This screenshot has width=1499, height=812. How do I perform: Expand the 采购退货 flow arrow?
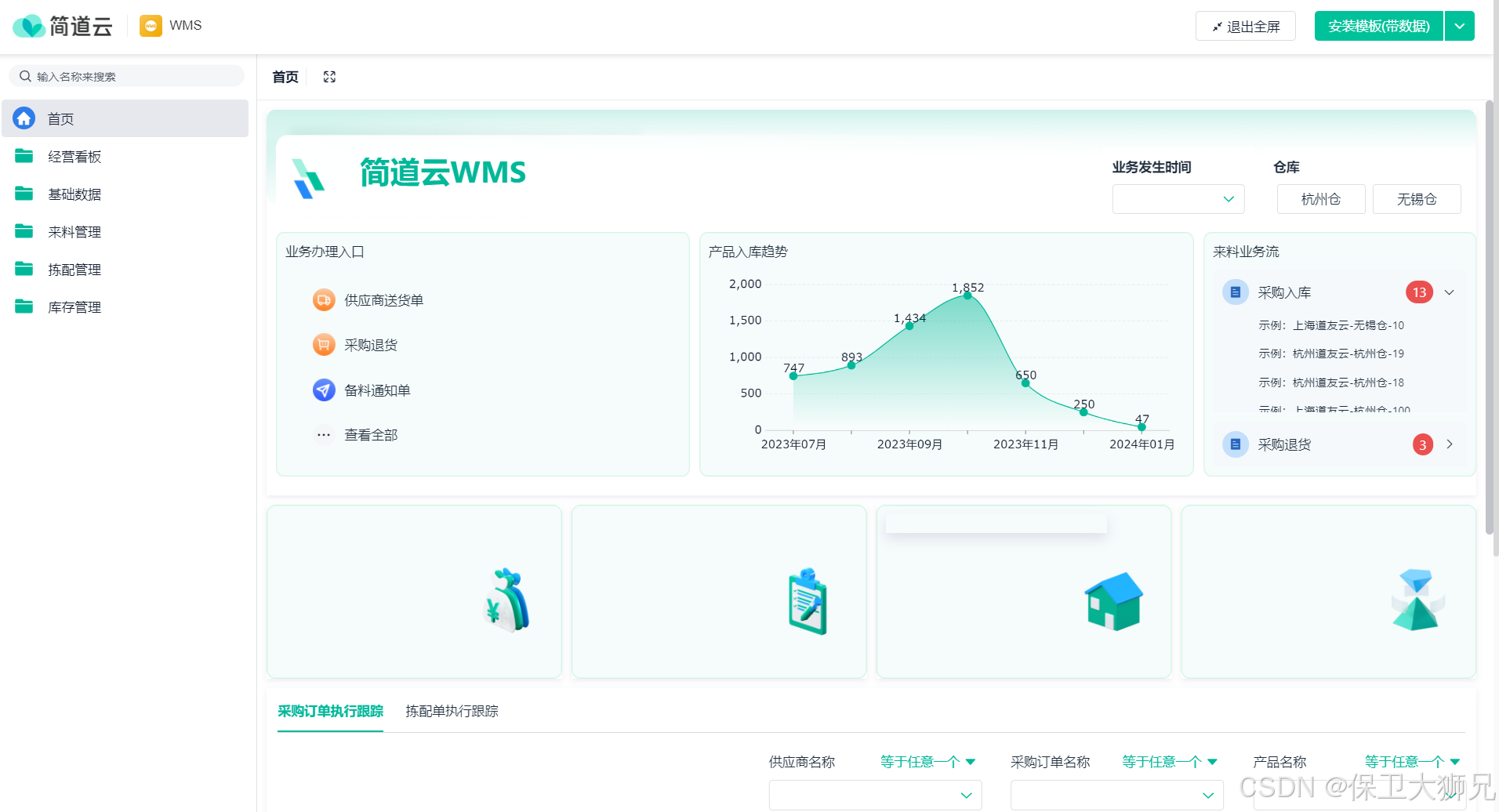[1450, 444]
